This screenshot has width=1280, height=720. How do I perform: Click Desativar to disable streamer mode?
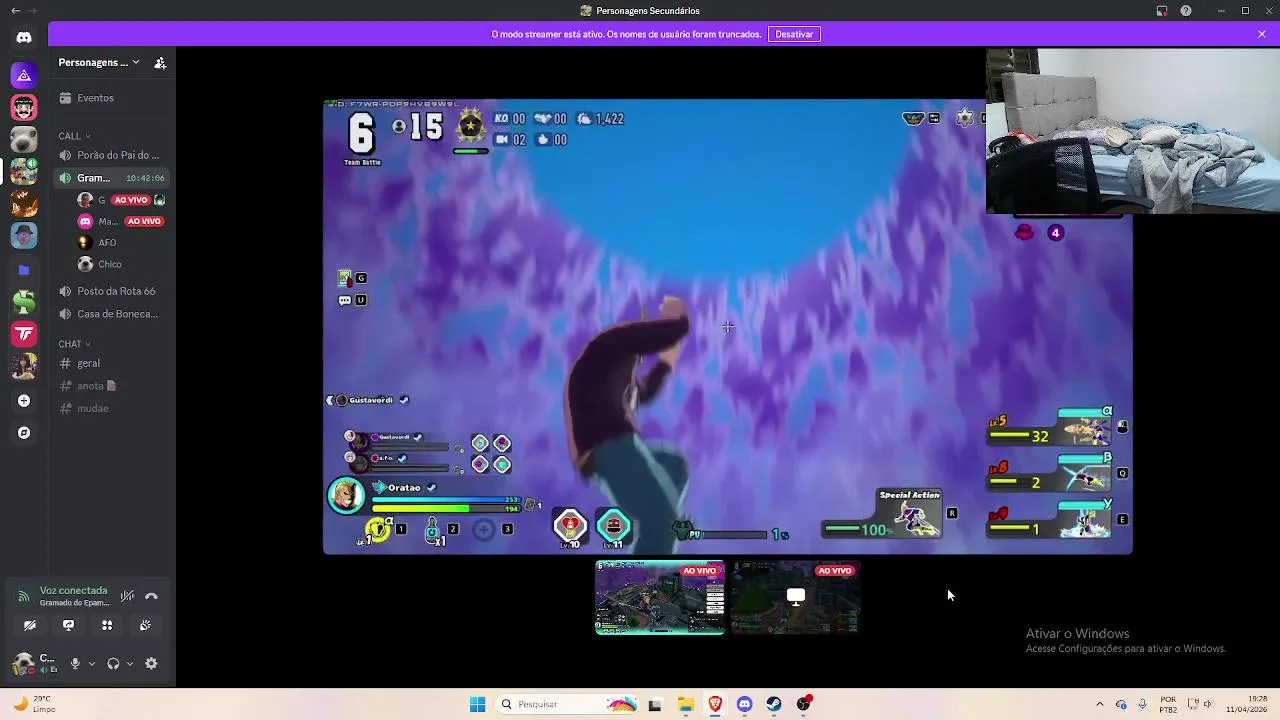pyautogui.click(x=794, y=34)
